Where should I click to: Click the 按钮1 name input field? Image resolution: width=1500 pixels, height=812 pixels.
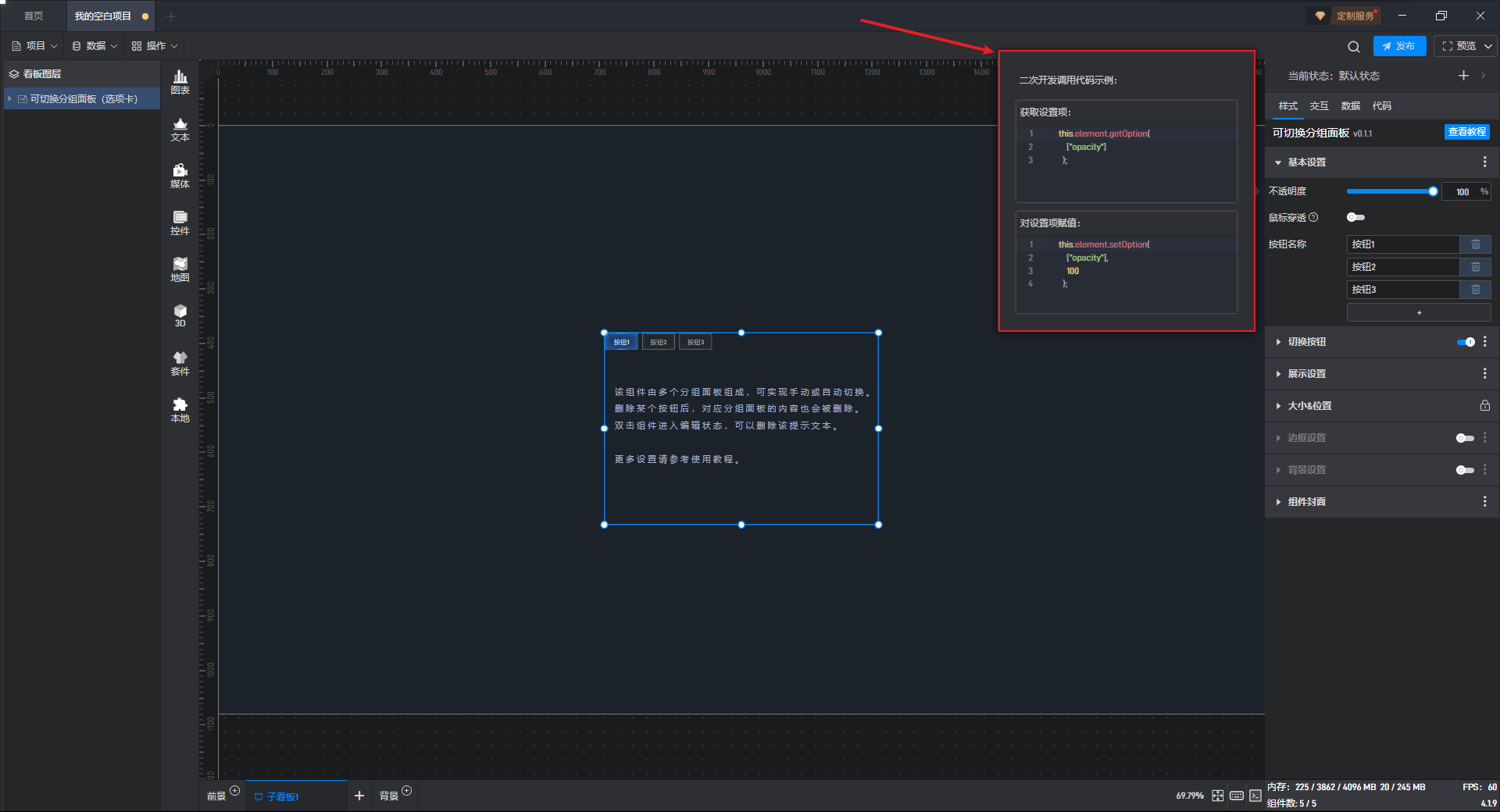tap(1402, 244)
